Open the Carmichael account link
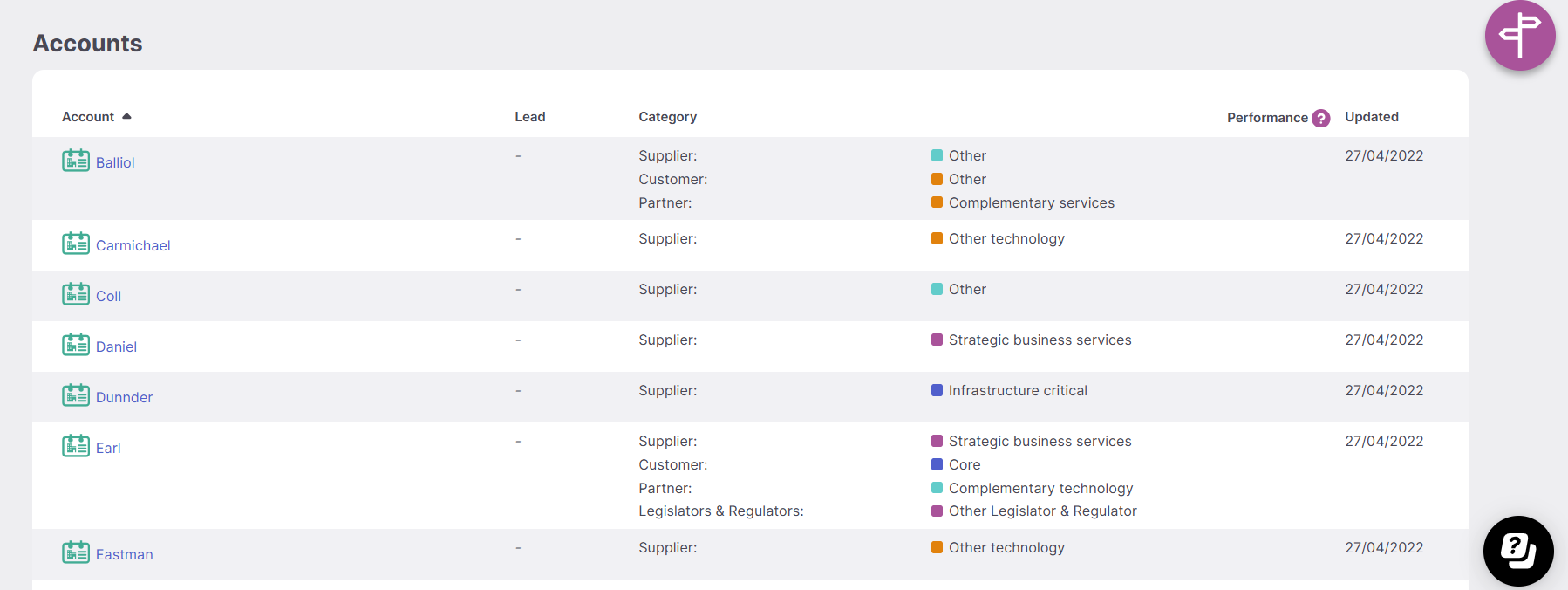 point(133,245)
